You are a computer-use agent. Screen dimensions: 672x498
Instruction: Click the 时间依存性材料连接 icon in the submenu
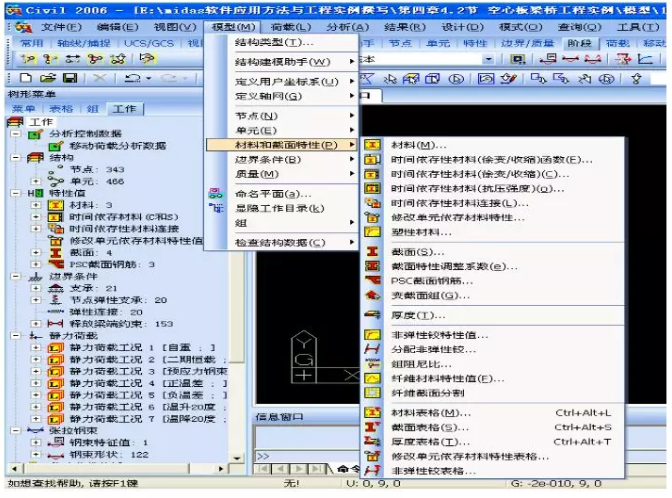pyautogui.click(x=372, y=203)
